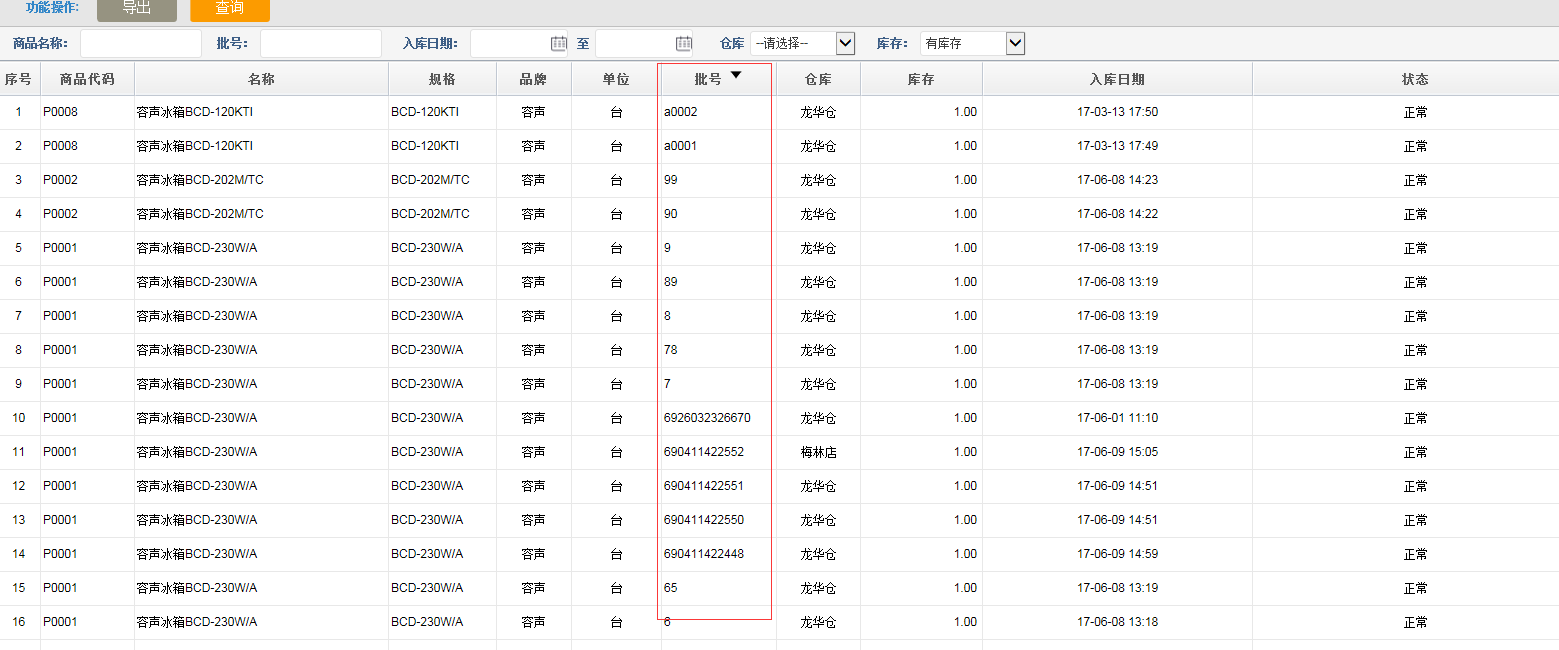The height and width of the screenshot is (650, 1559).
Task: Click entry date 17-06-09 14:59
Action: [x=1117, y=554]
